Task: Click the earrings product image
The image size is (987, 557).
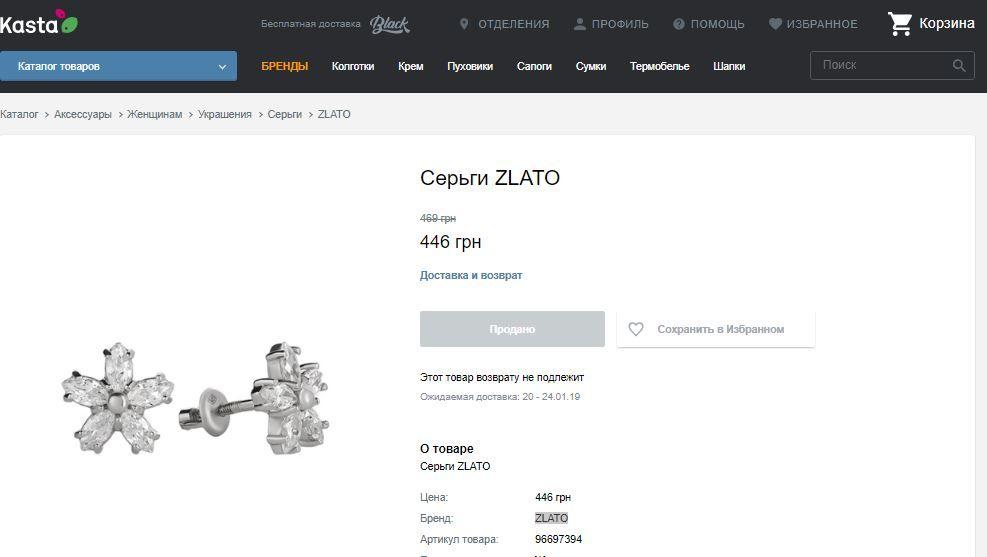Action: coord(197,398)
